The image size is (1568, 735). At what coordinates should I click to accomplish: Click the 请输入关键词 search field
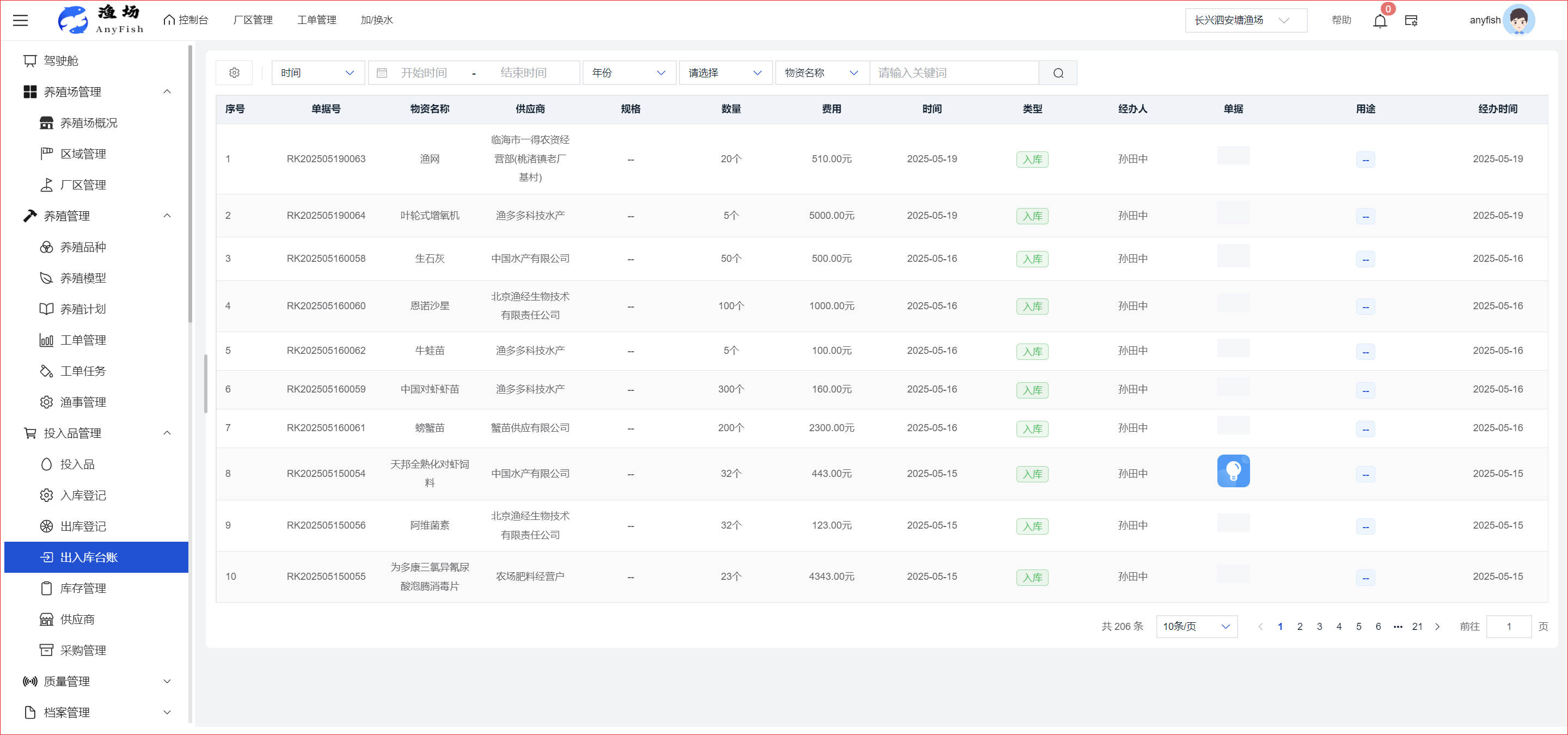tap(953, 73)
